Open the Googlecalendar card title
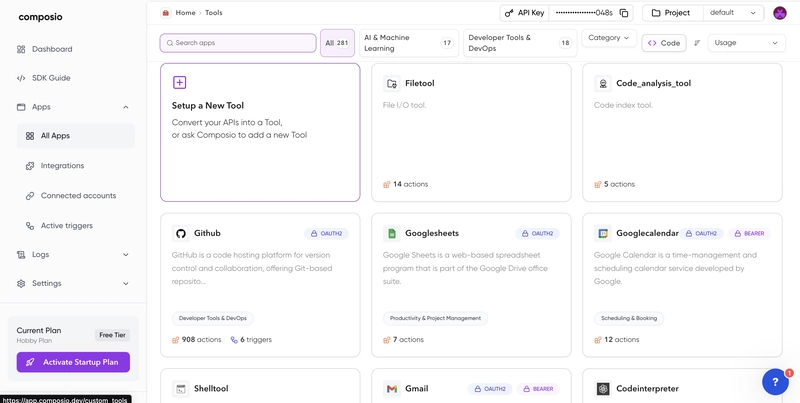800x403 pixels. click(x=647, y=233)
